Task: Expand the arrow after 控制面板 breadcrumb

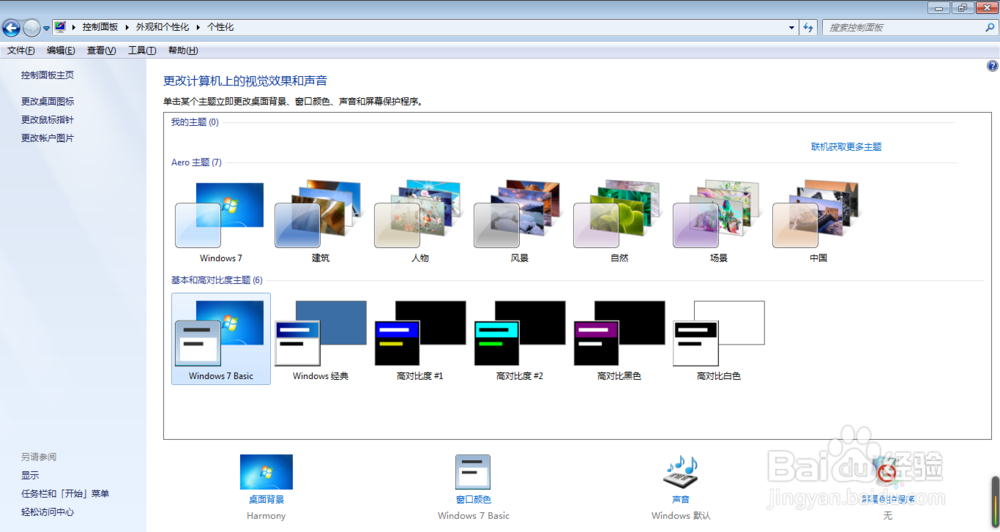Action: 127,27
